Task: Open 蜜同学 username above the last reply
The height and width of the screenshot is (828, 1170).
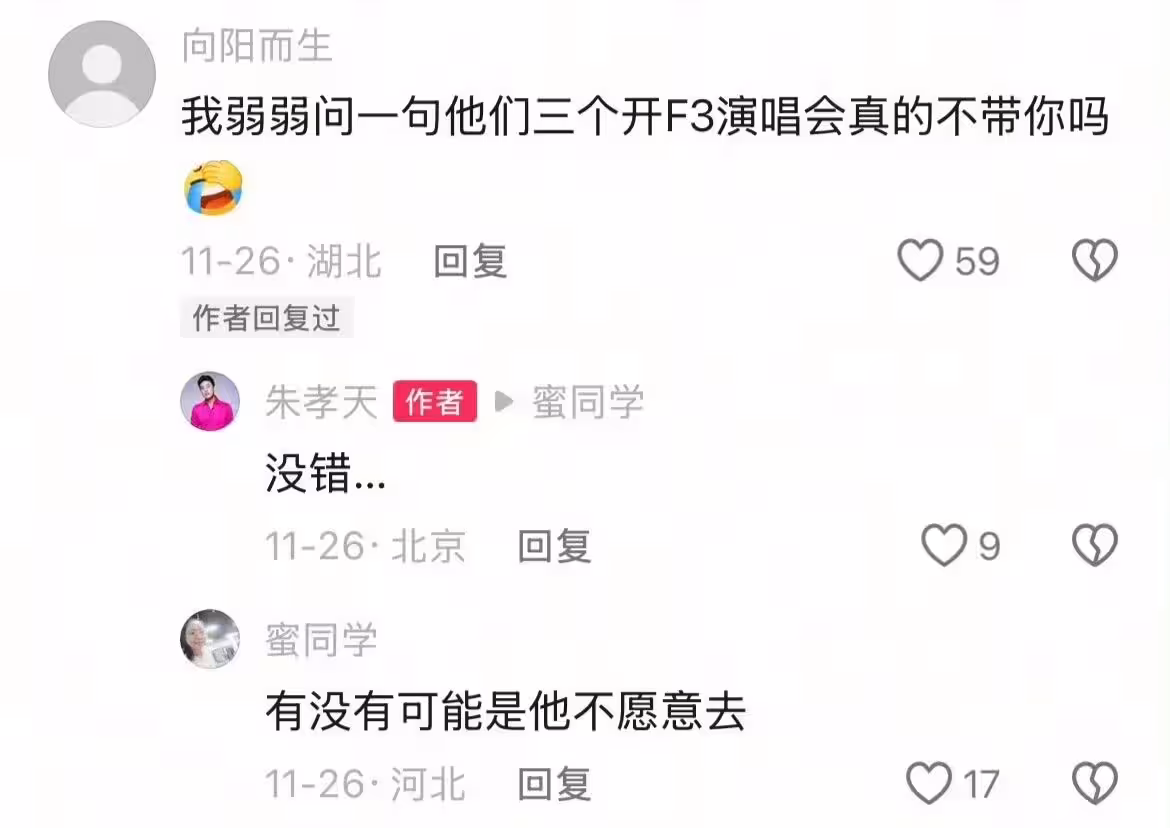Action: pos(322,640)
